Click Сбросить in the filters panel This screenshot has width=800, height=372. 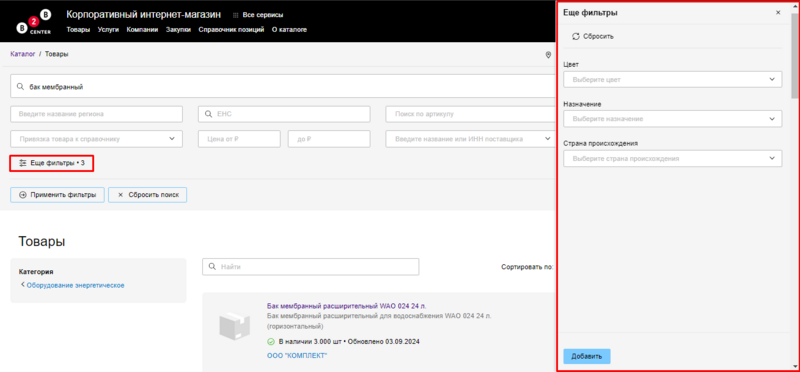(x=593, y=37)
